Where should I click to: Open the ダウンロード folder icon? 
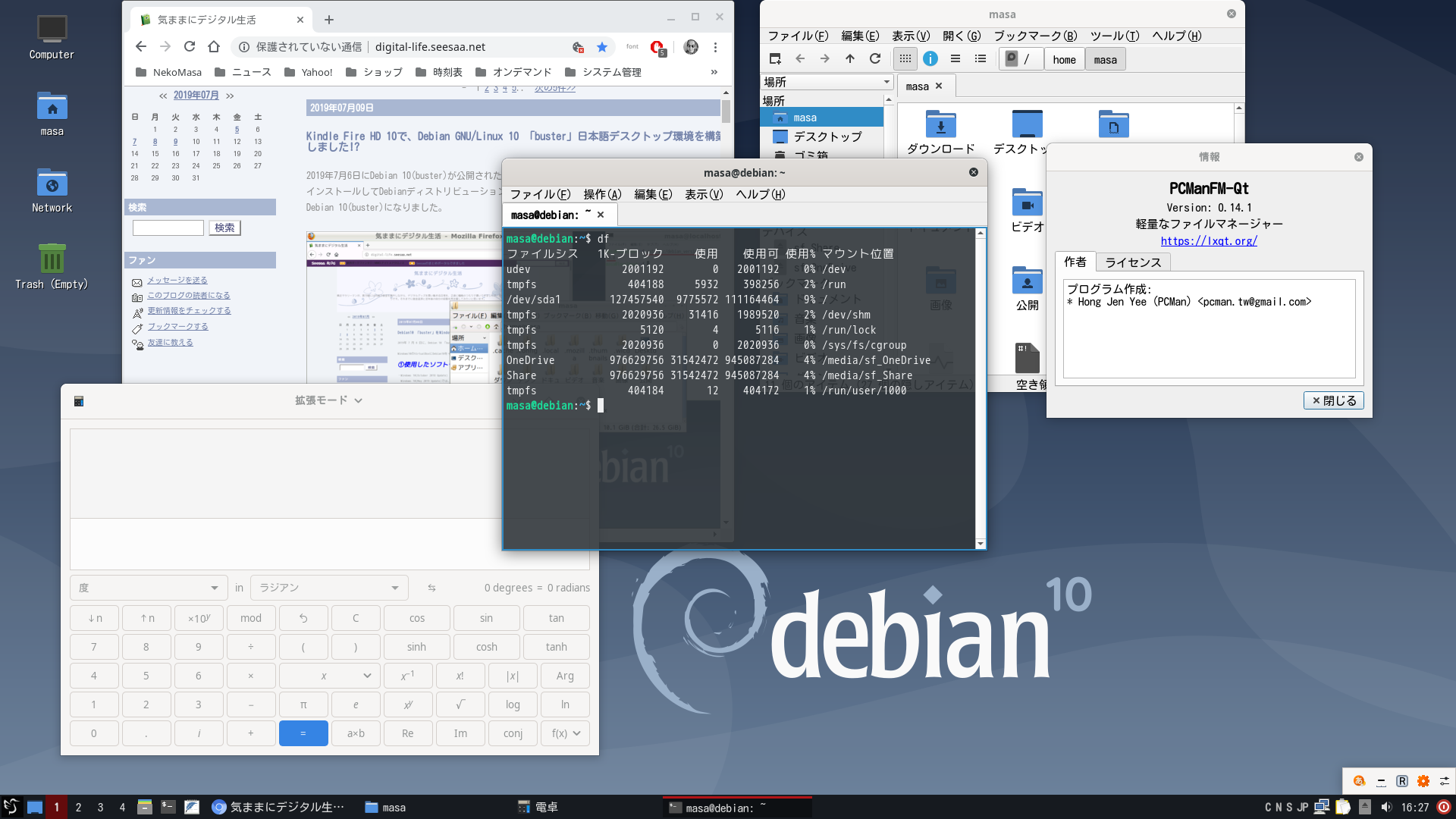click(x=940, y=132)
